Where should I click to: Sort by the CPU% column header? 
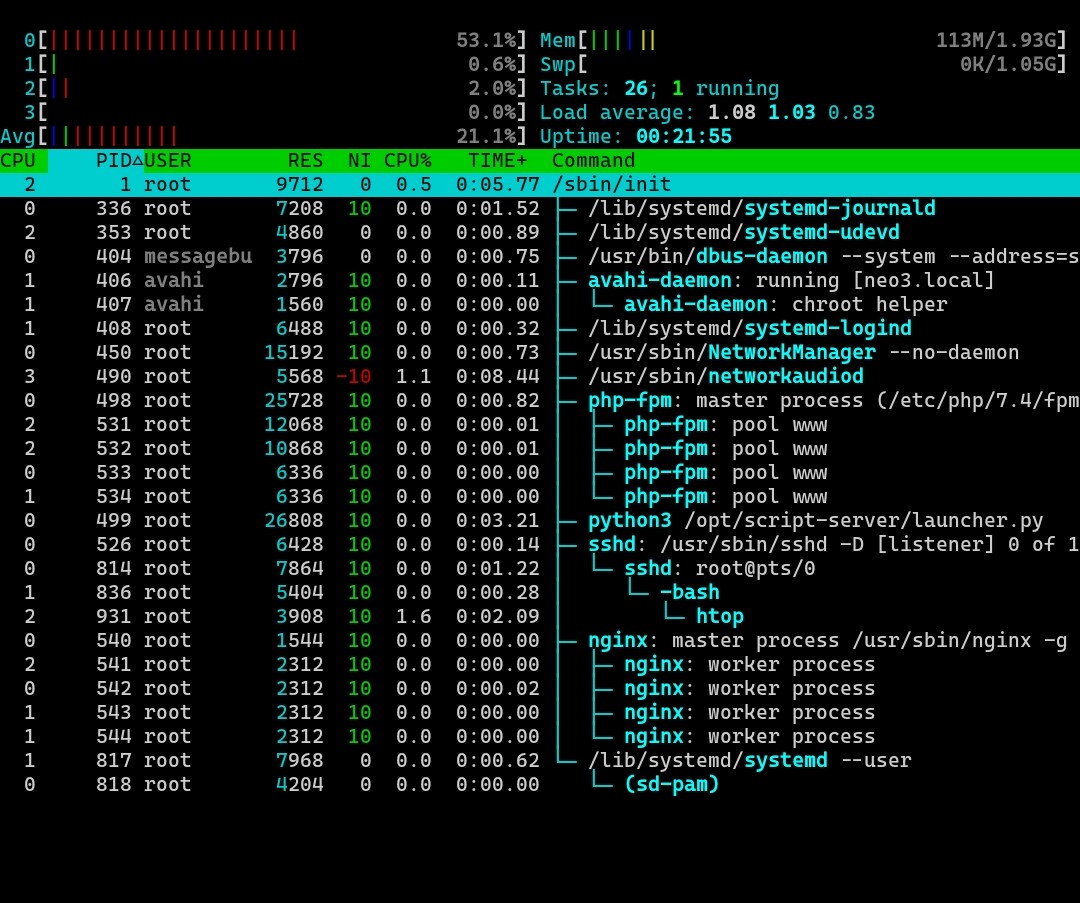(x=407, y=161)
